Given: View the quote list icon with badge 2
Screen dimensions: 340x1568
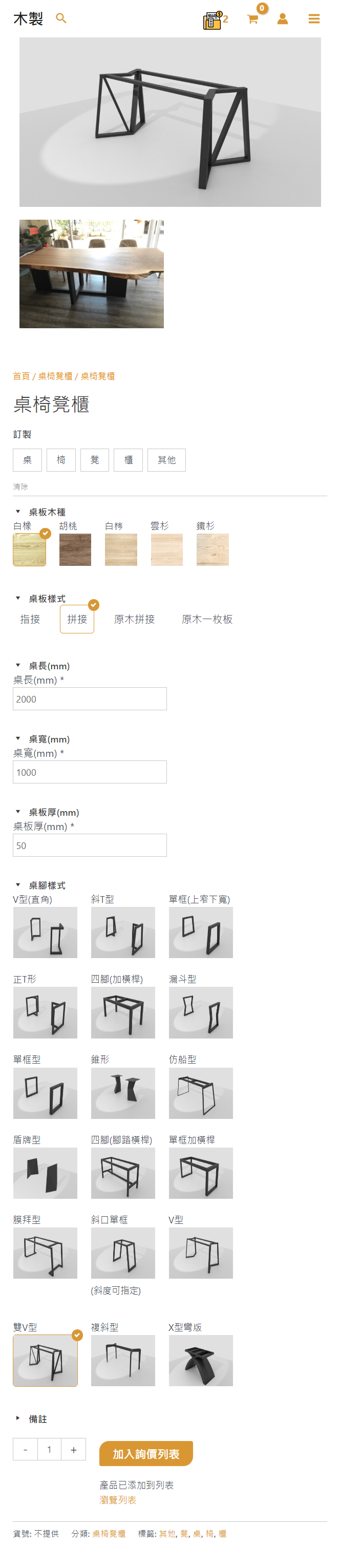Looking at the screenshot, I should tap(211, 19).
